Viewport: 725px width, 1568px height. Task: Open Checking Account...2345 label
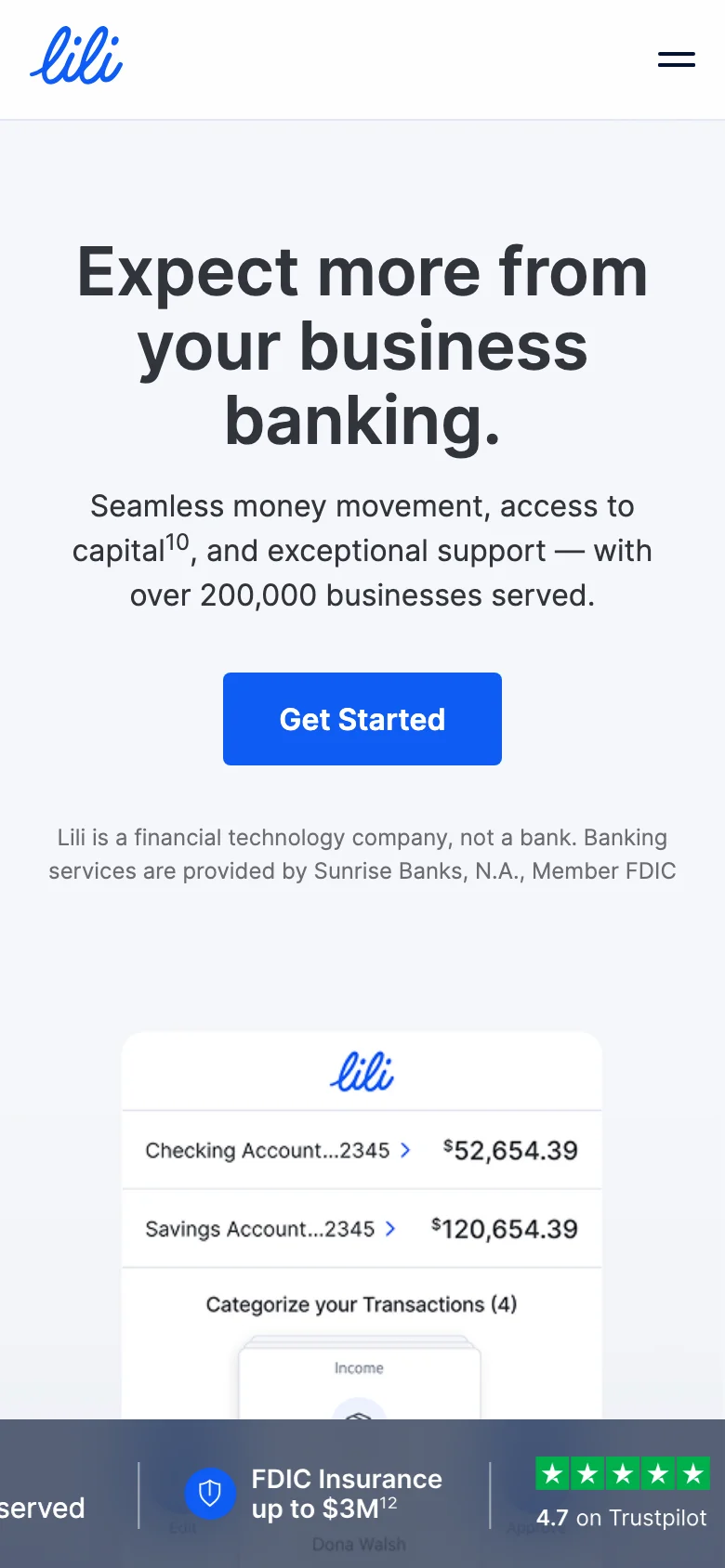(x=267, y=1150)
